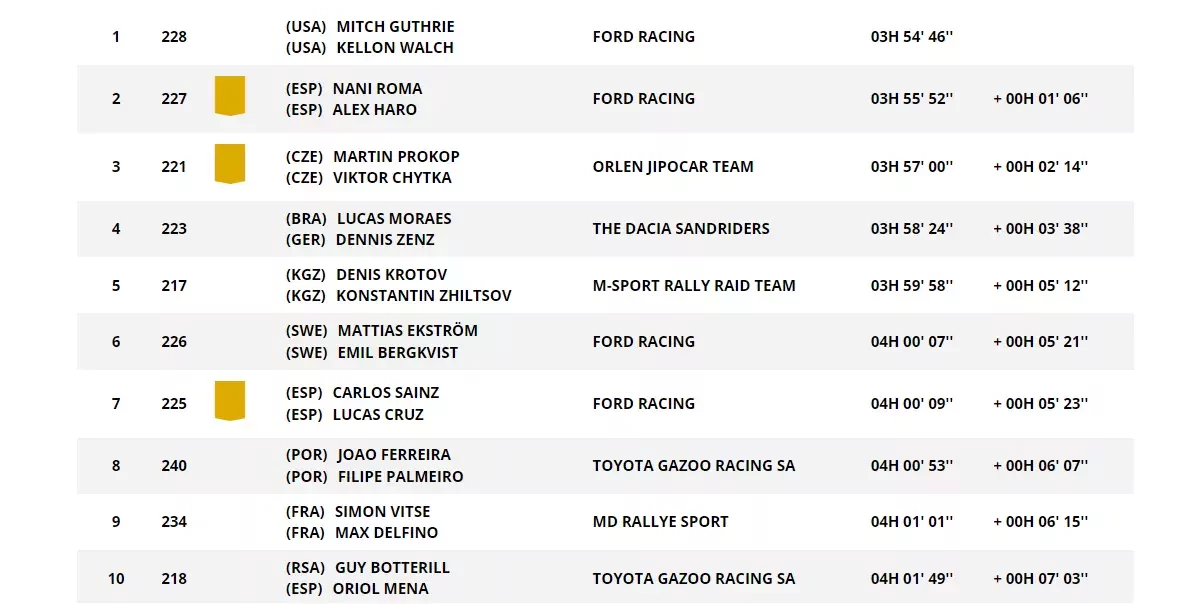The image size is (1200, 604).
Task: Click Orlen Jipocar Team name
Action: pyautogui.click(x=673, y=166)
